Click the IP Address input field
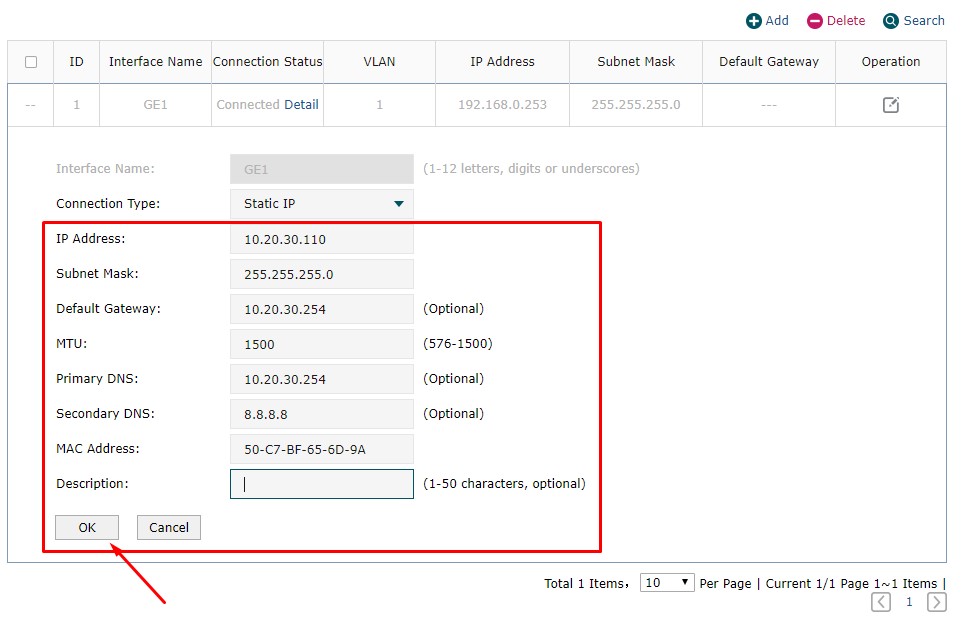 (321, 239)
